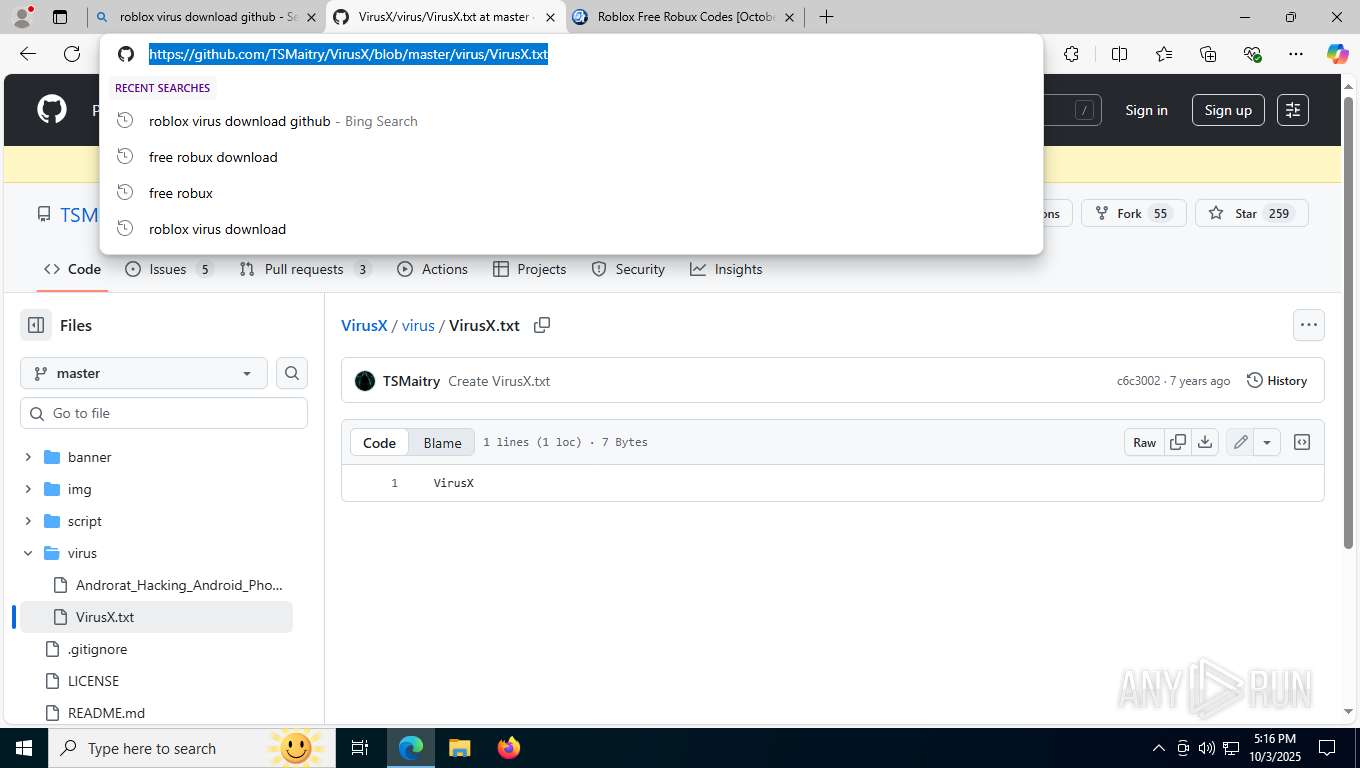Open the Windows Start menu
The image size is (1360, 768).
(24, 748)
